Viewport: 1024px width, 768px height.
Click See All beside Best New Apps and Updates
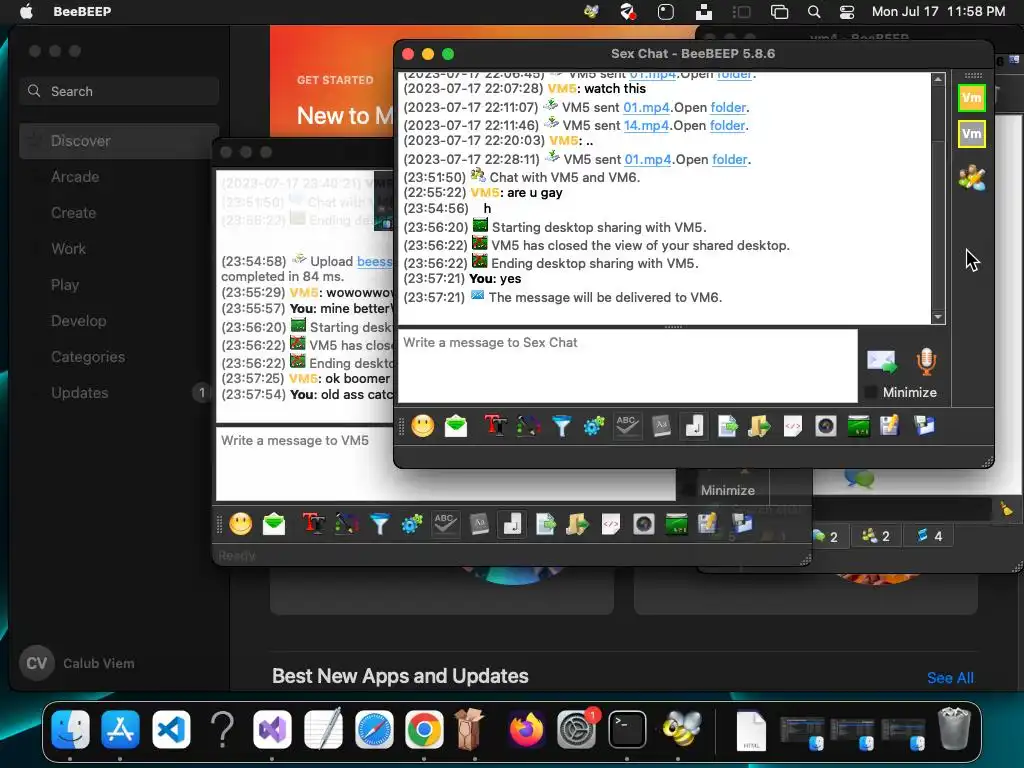[x=950, y=678]
